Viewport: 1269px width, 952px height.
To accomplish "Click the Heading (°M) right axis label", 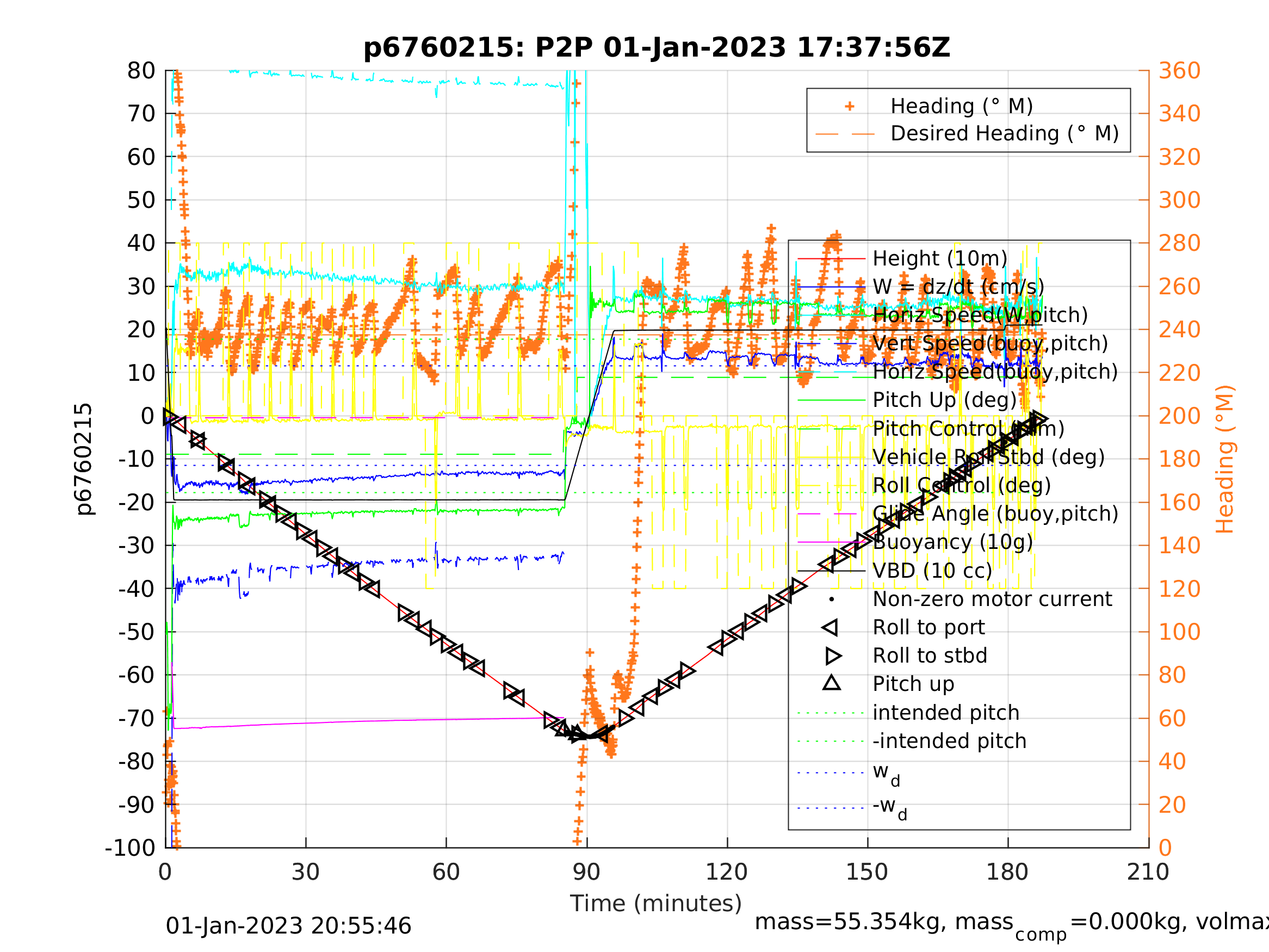I will 1225,459.
